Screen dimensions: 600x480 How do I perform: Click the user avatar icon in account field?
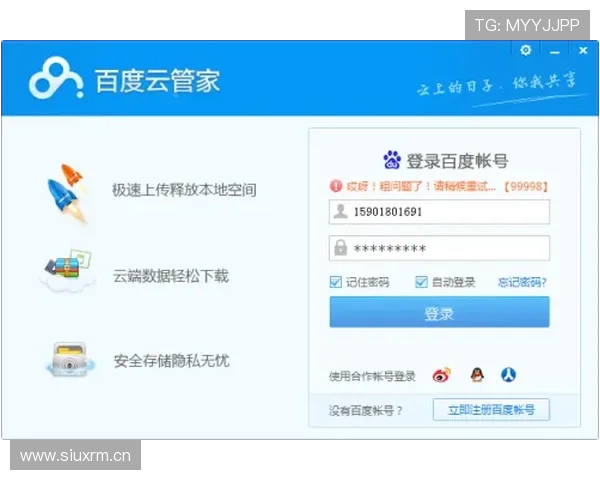(340, 211)
